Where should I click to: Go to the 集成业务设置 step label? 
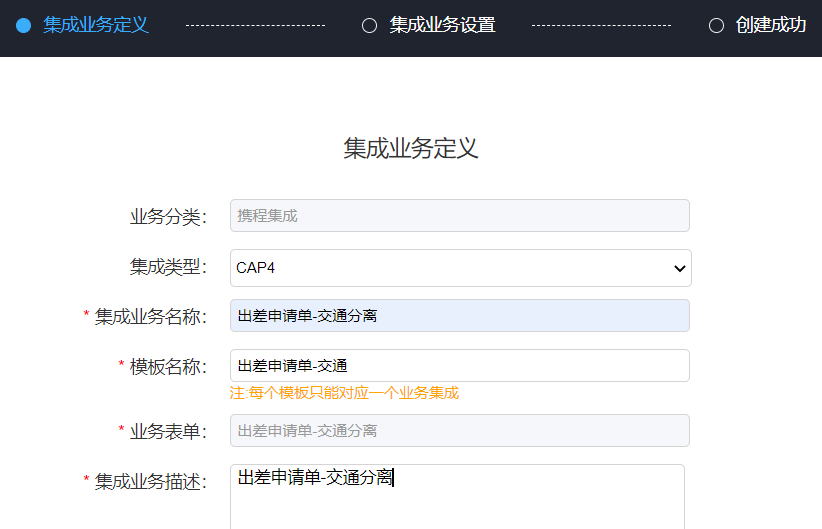pyautogui.click(x=442, y=25)
